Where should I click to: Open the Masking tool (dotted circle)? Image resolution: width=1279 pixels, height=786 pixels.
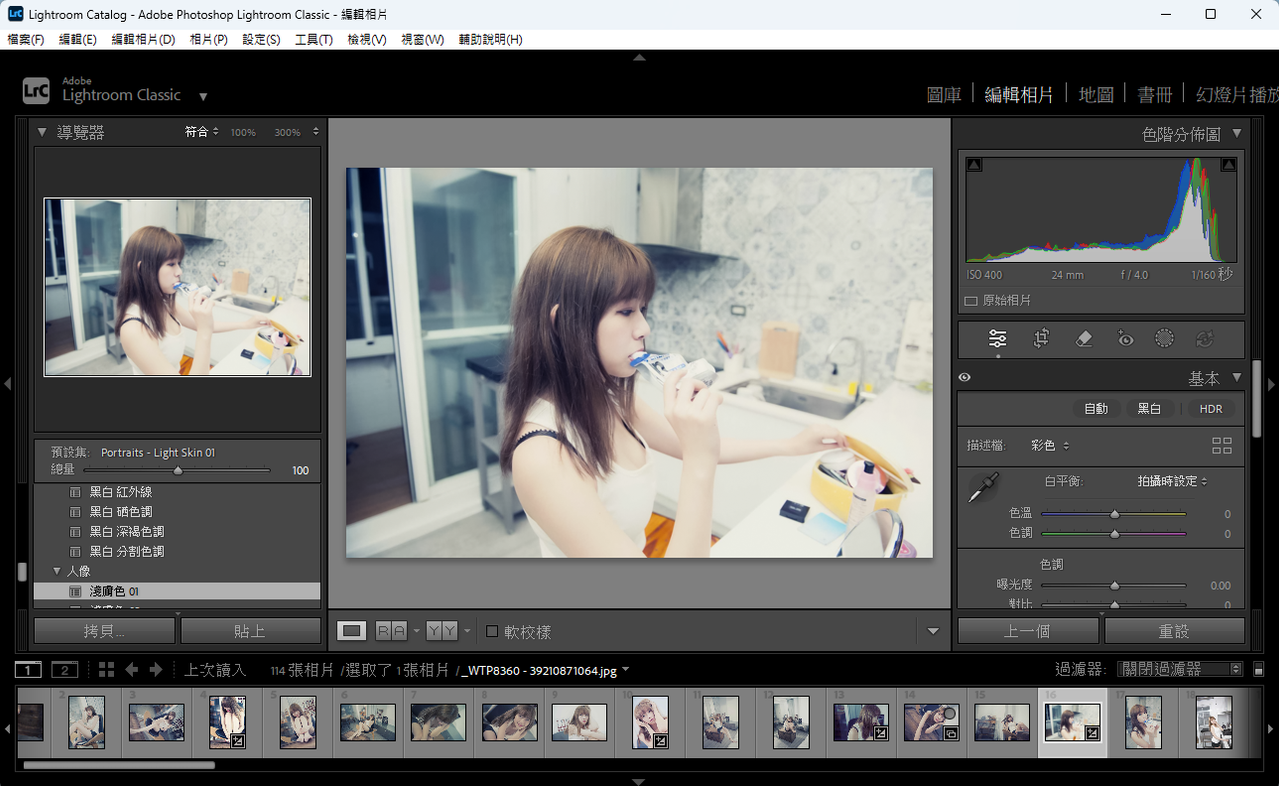click(1164, 339)
